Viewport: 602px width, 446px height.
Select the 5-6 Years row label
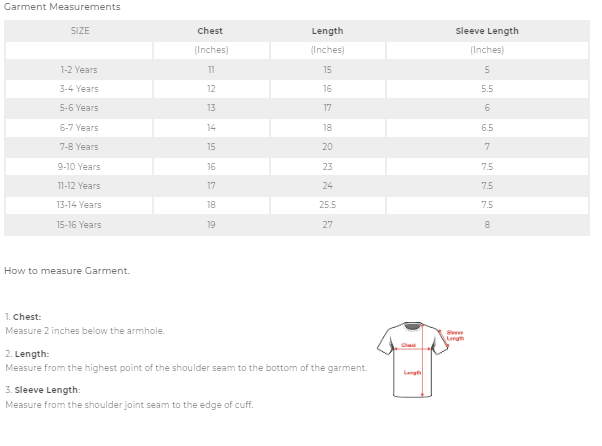pos(79,108)
